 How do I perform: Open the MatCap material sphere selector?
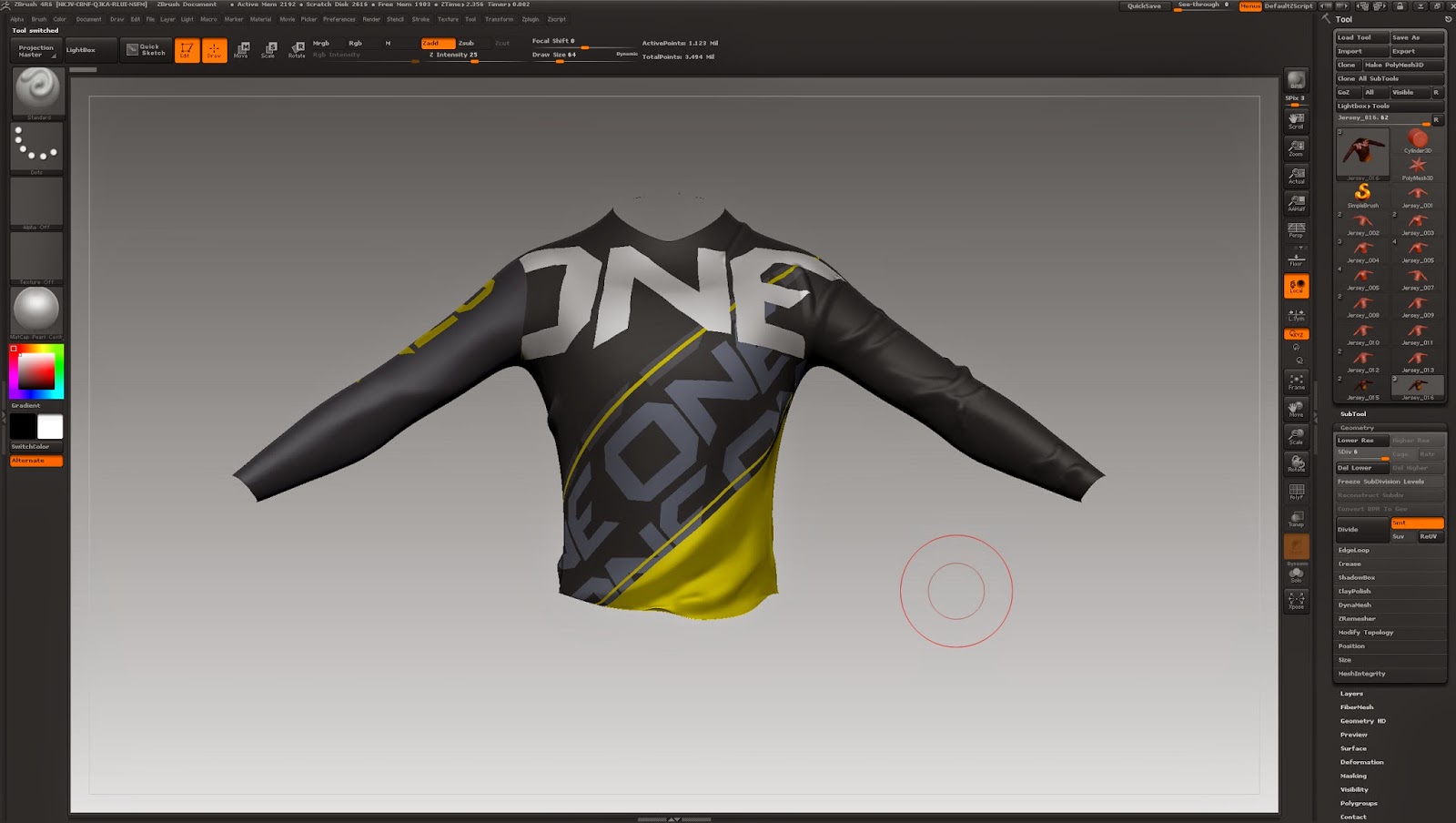[x=36, y=311]
